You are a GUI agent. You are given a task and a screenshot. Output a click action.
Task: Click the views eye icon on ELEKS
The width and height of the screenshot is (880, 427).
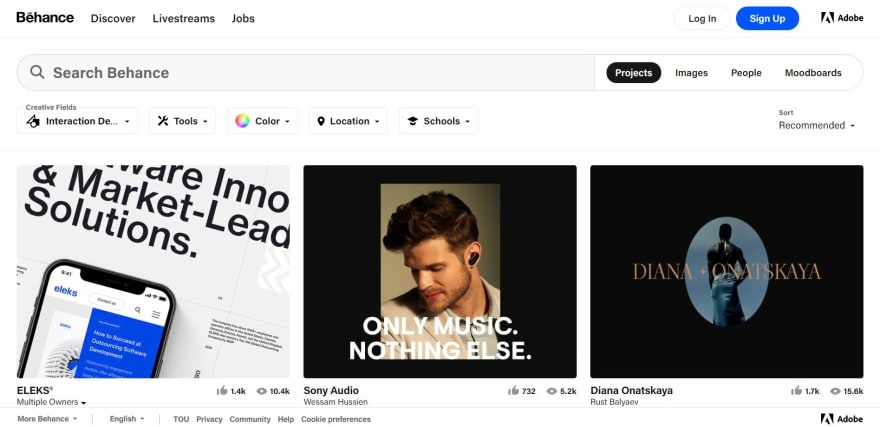262,391
